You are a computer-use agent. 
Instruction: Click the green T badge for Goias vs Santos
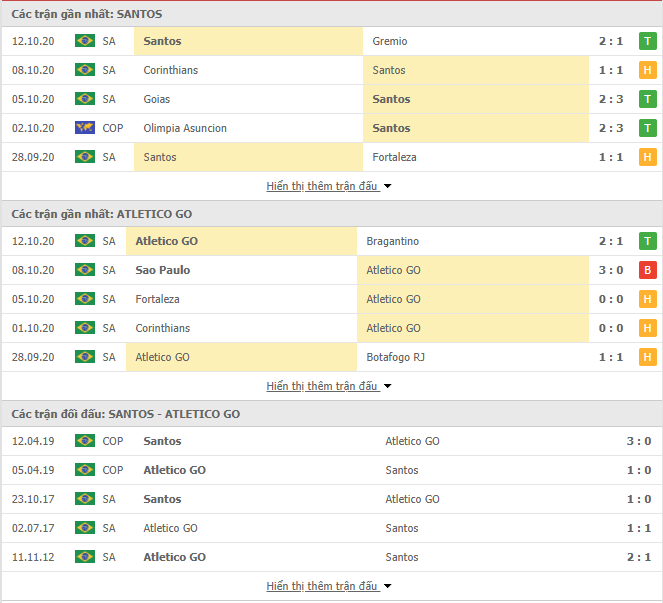pos(647,99)
